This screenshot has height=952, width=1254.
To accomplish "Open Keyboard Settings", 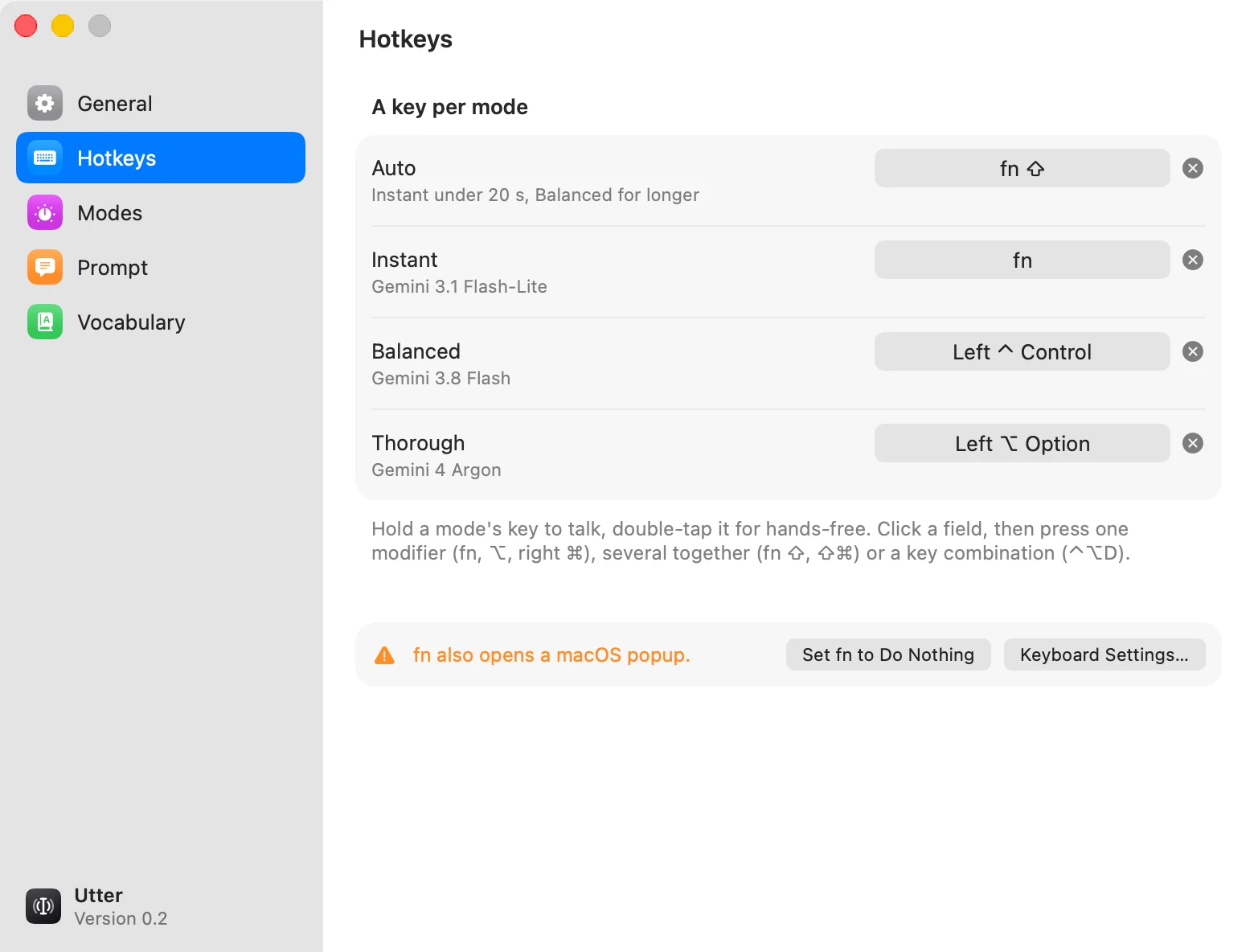I will click(x=1104, y=654).
